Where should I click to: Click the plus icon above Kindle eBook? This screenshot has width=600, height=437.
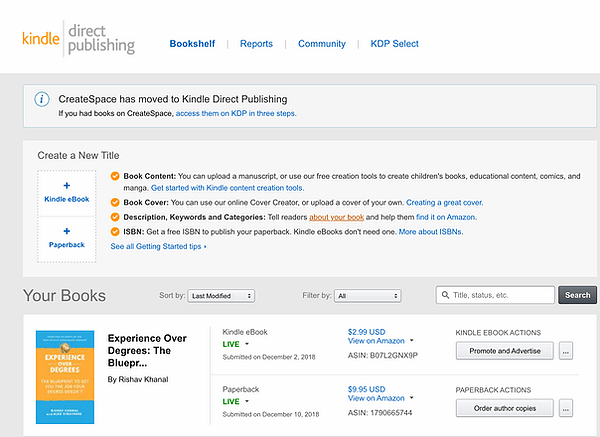(x=67, y=186)
